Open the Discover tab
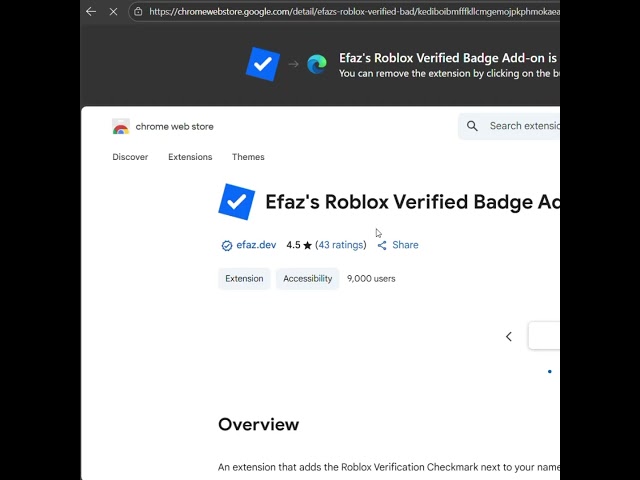 pos(130,157)
